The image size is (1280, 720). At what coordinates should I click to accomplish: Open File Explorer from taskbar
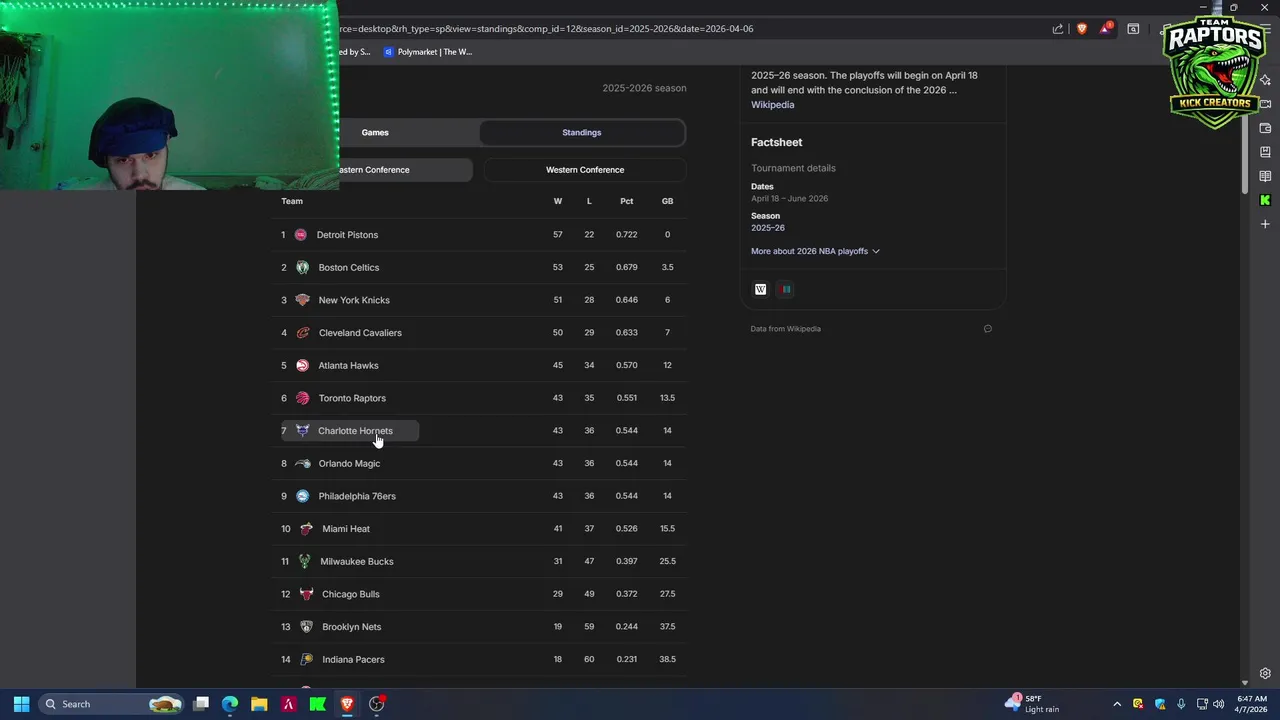259,704
